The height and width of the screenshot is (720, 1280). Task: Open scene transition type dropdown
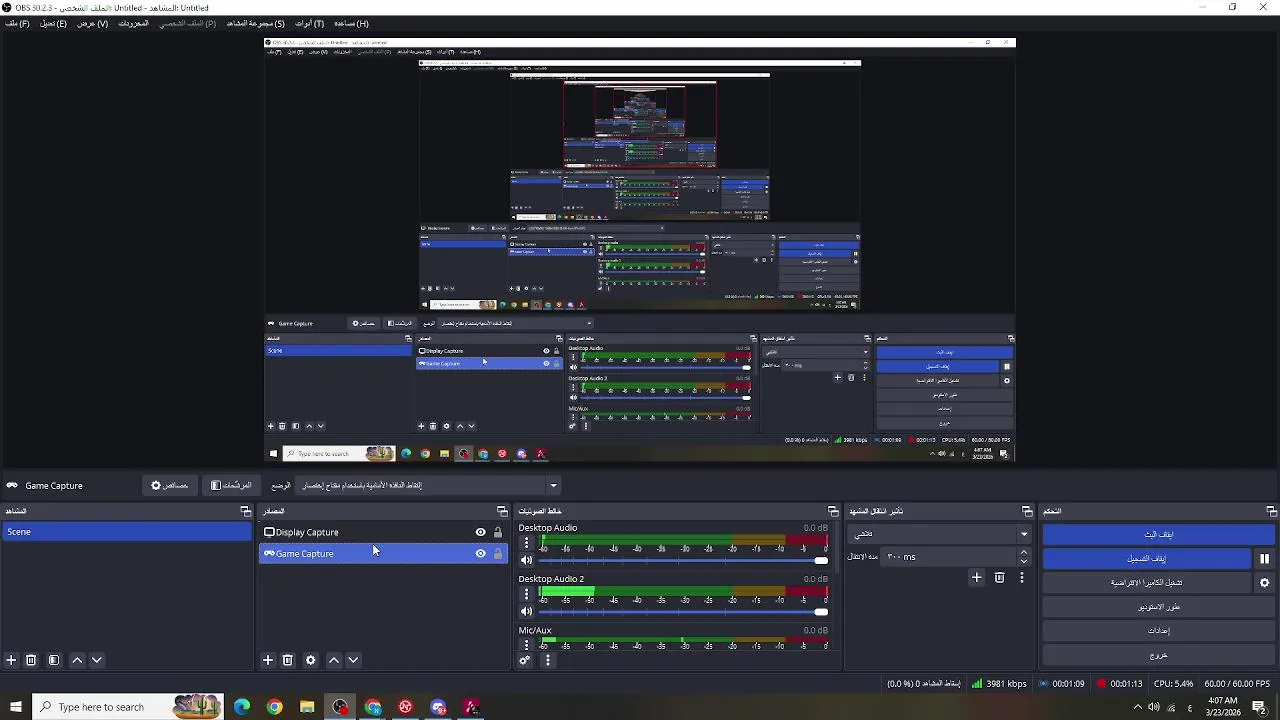click(x=940, y=534)
